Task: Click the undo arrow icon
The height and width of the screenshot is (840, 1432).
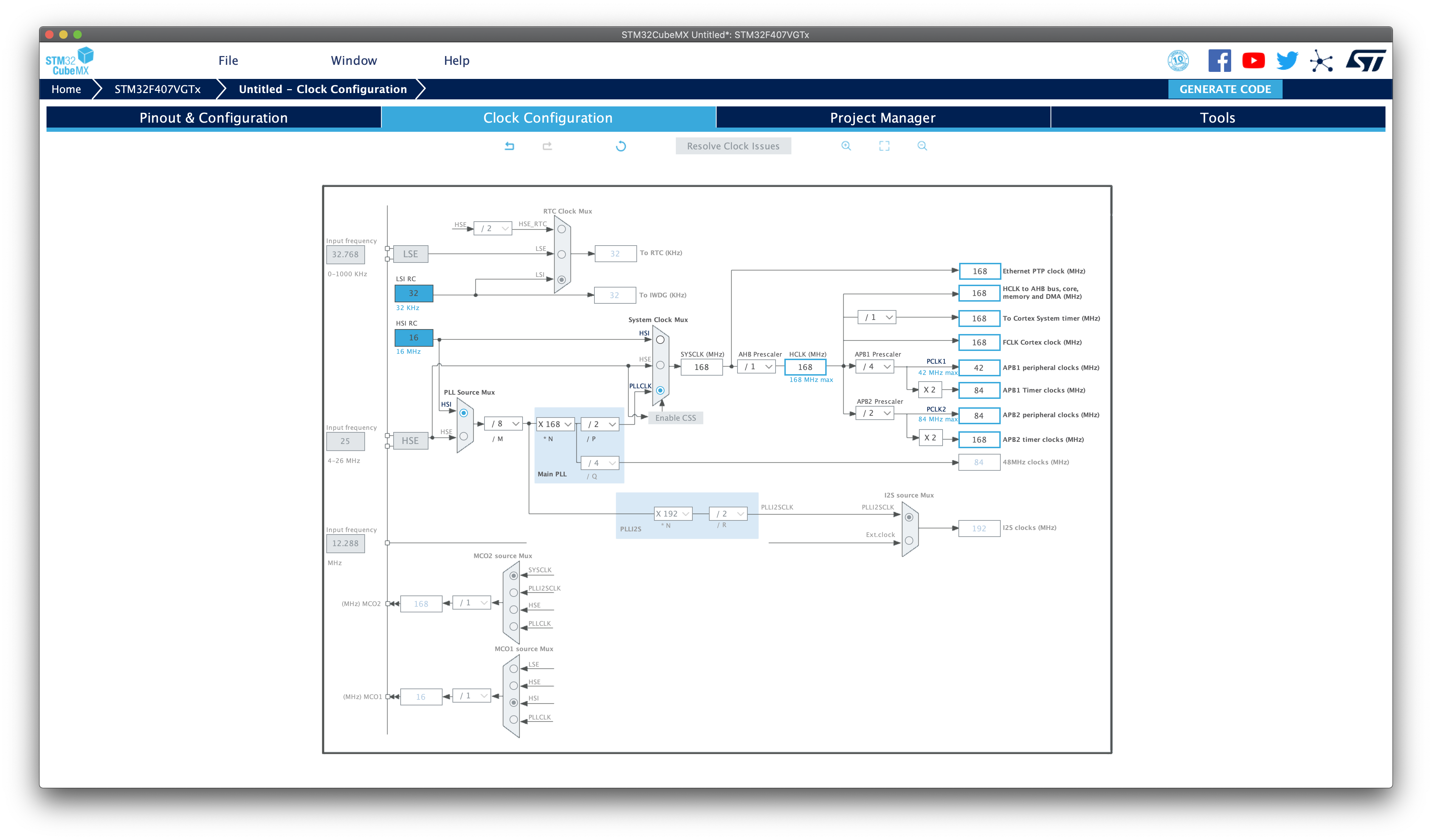Action: tap(509, 146)
